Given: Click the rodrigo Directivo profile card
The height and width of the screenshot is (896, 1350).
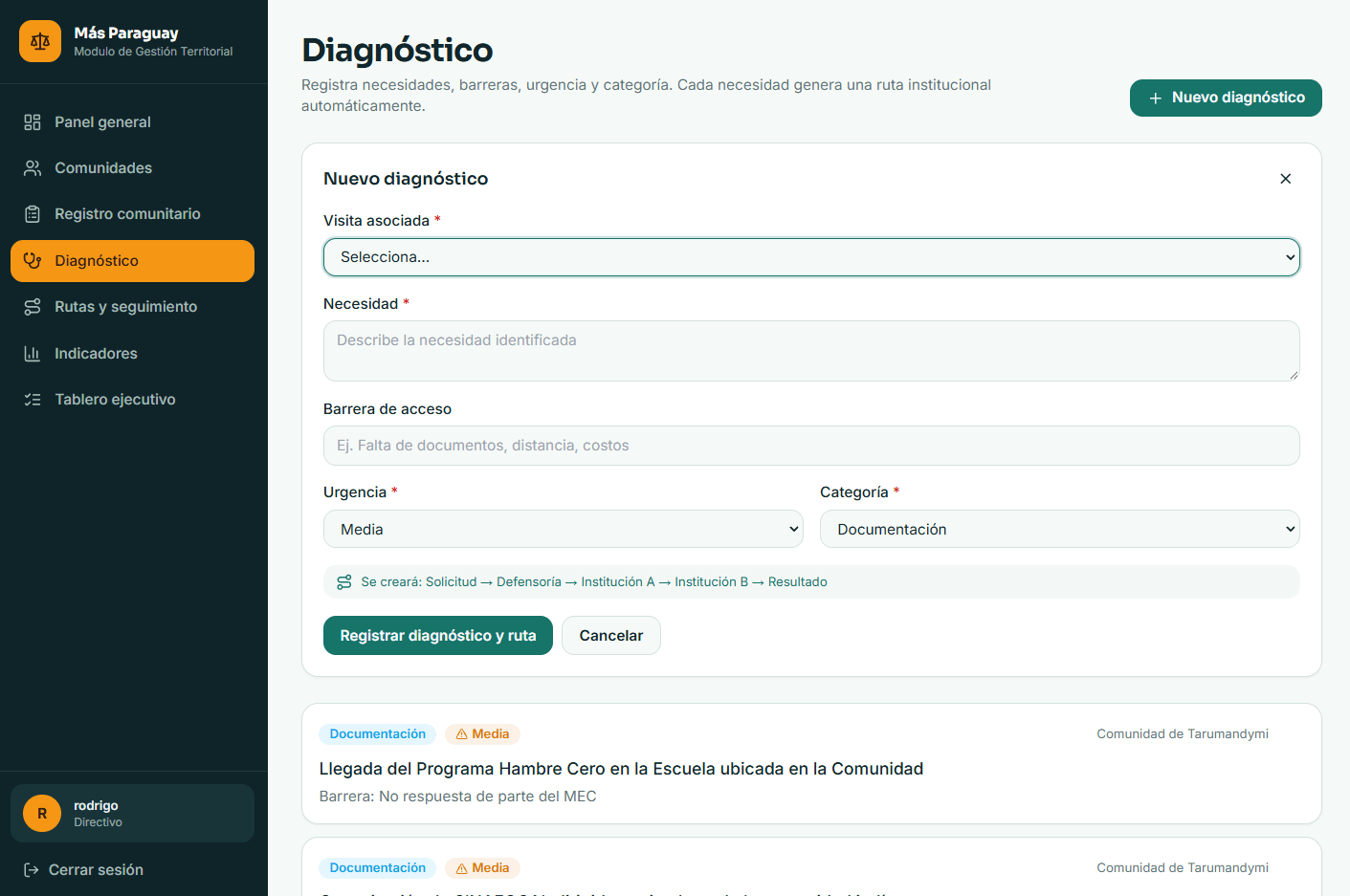Looking at the screenshot, I should coord(132,814).
